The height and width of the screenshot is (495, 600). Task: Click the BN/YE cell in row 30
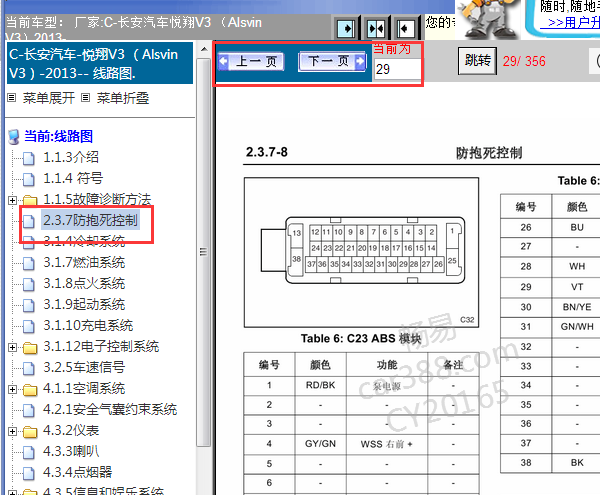576,307
